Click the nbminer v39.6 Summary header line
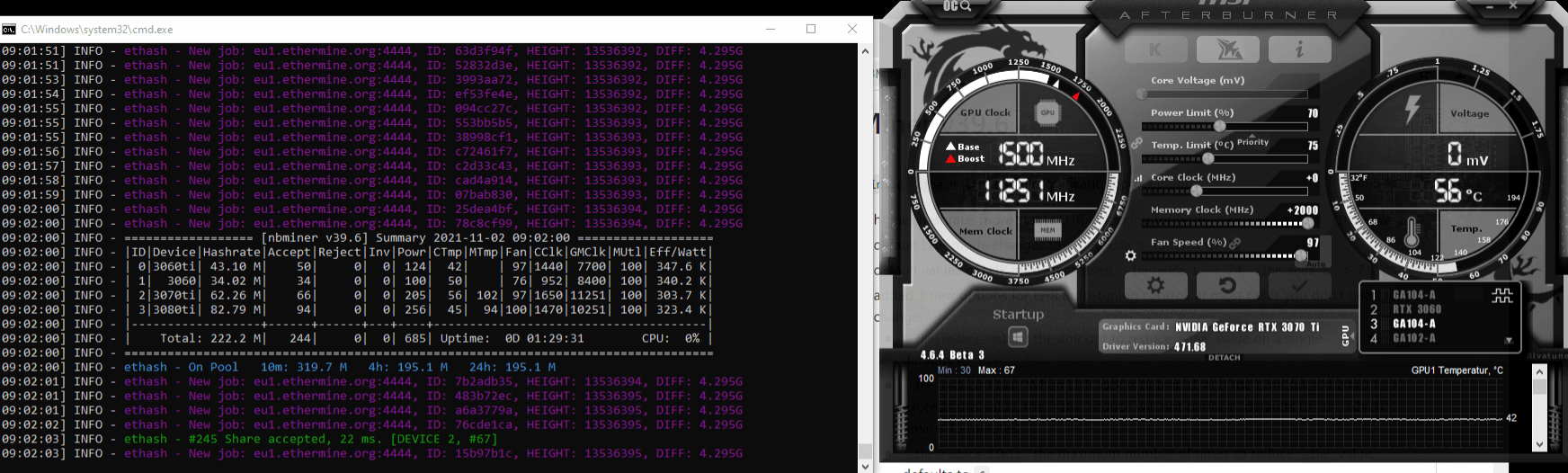Viewport: 1568px width, 473px height. (x=419, y=237)
